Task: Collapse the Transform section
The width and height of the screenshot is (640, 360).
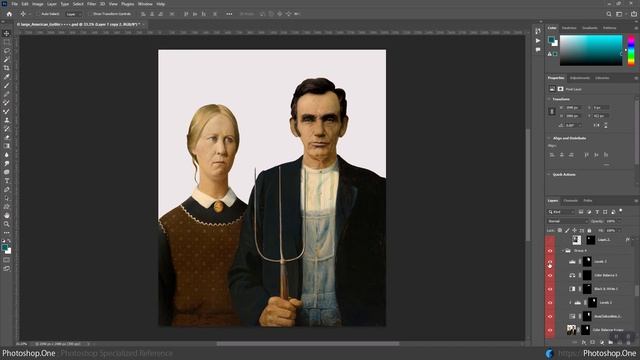Action: [x=549, y=99]
